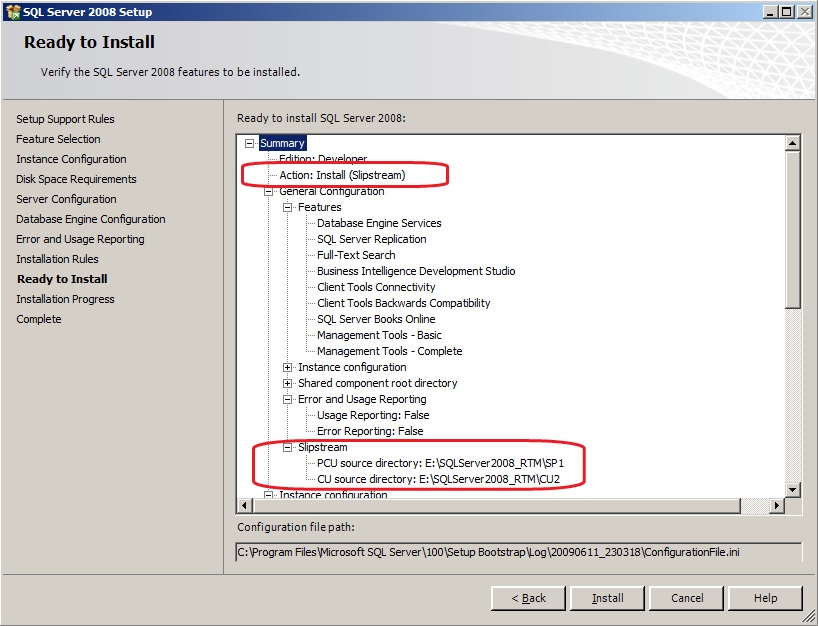Viewport: 818px width, 626px height.
Task: Select Database Engine Configuration step in sidebar
Action: [x=91, y=219]
